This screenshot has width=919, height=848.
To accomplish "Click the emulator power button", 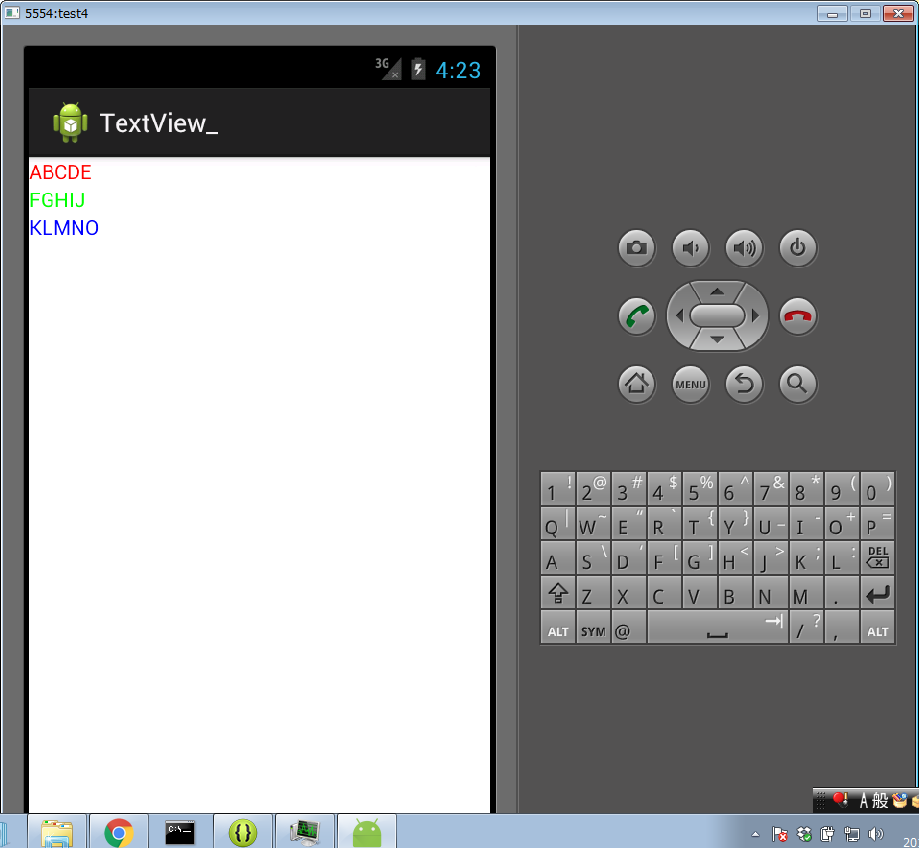I will tap(798, 248).
